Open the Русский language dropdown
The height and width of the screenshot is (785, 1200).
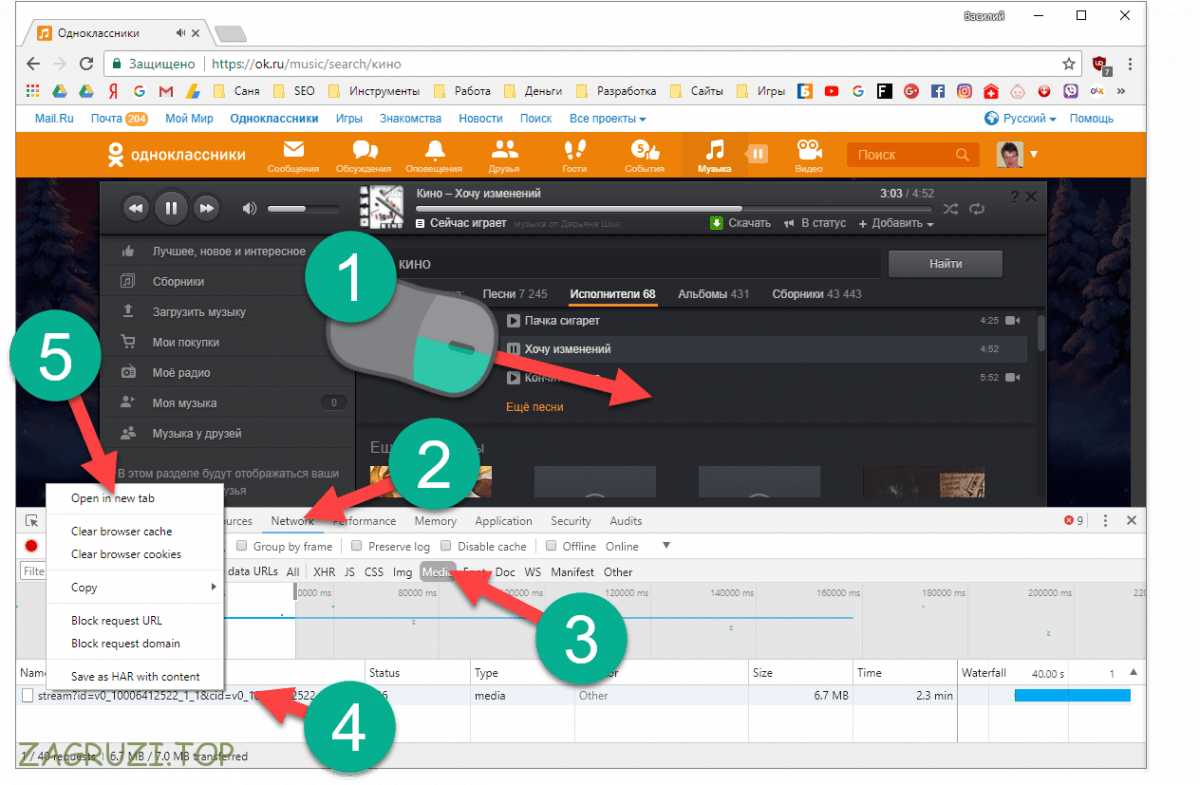tap(1020, 118)
